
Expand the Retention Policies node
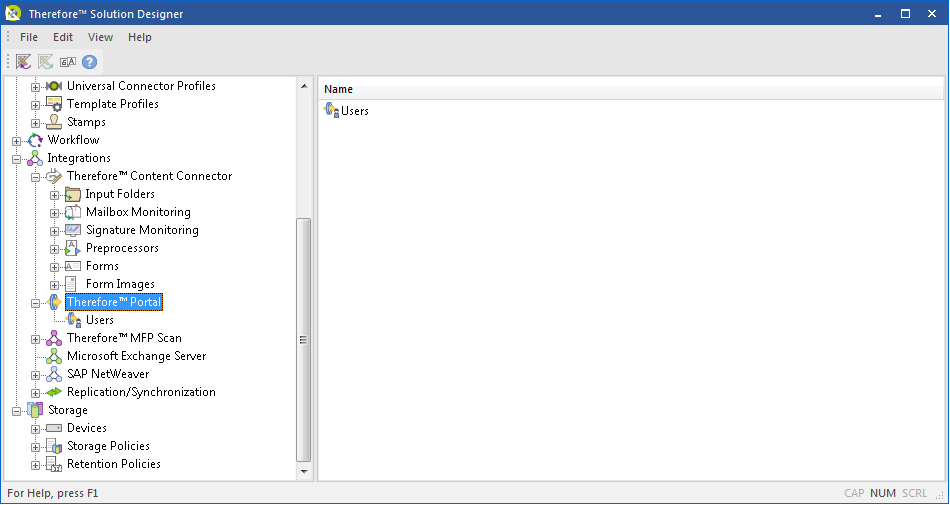point(35,466)
